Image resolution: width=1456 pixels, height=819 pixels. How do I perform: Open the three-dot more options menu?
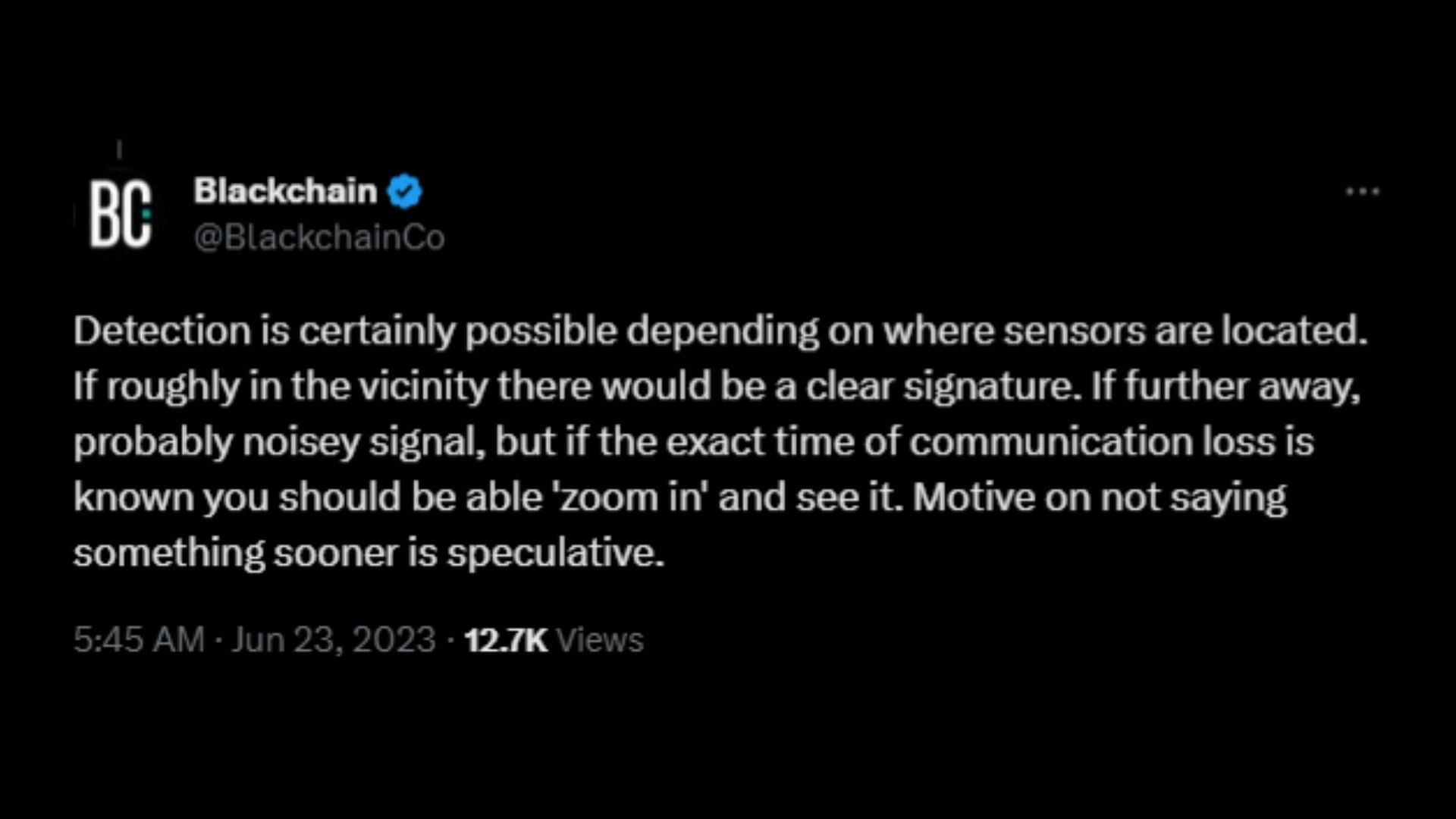(x=1362, y=192)
